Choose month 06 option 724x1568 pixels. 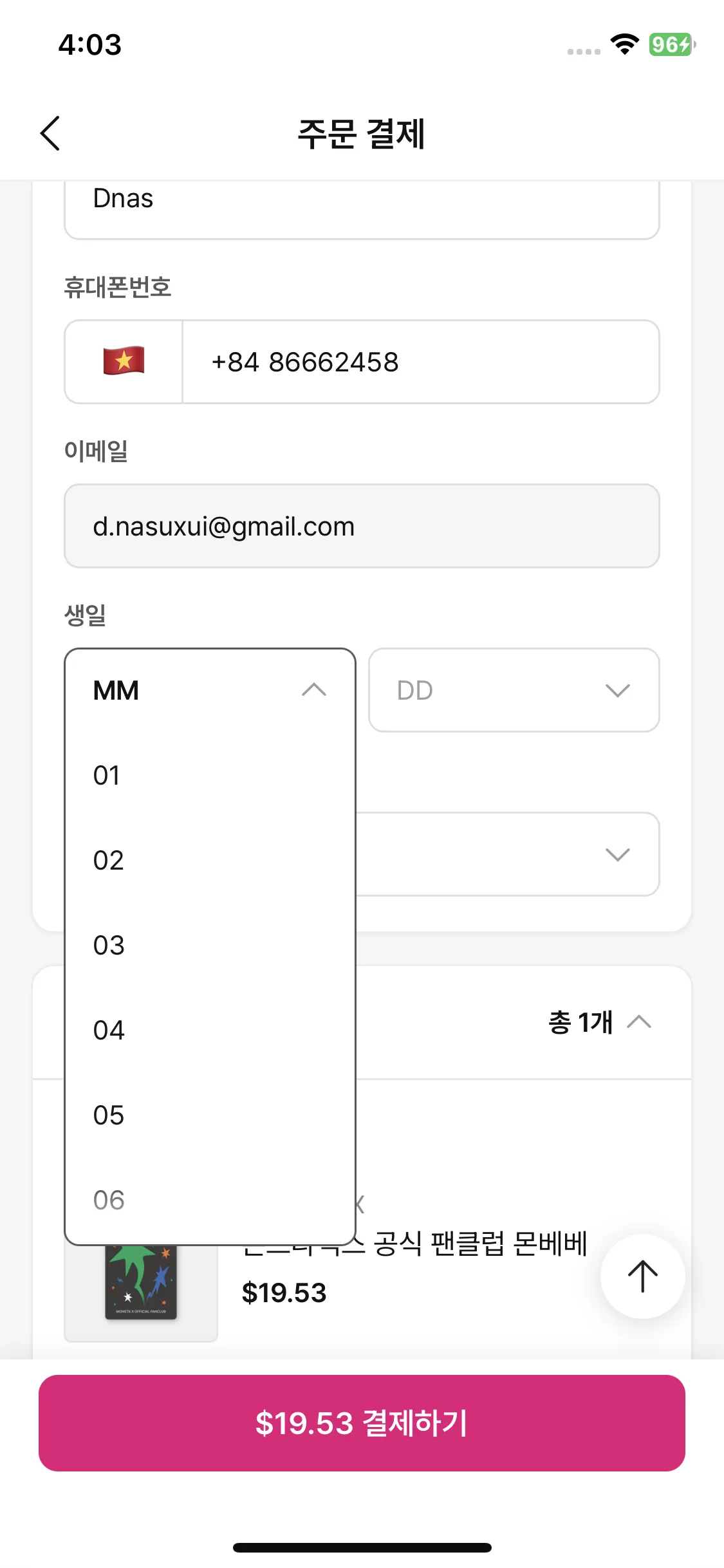coord(210,1200)
